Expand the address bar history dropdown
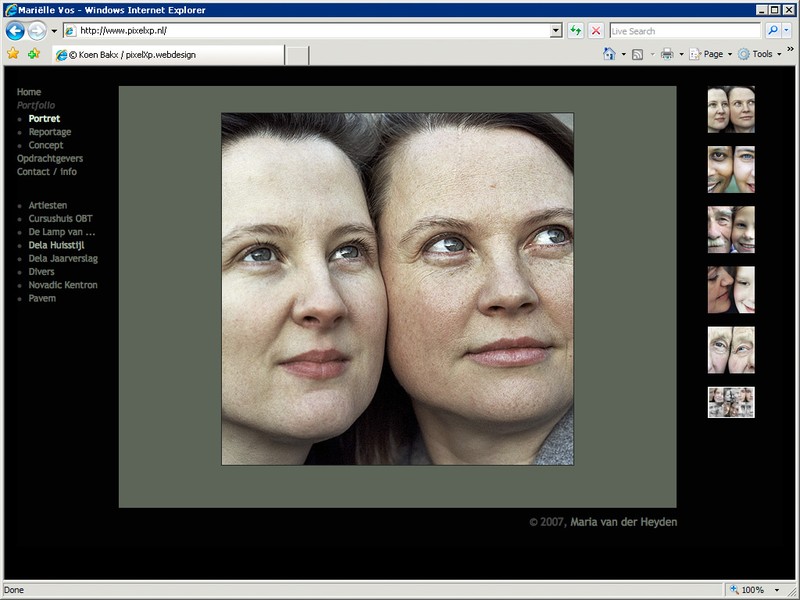The height and width of the screenshot is (600, 800). [556, 31]
